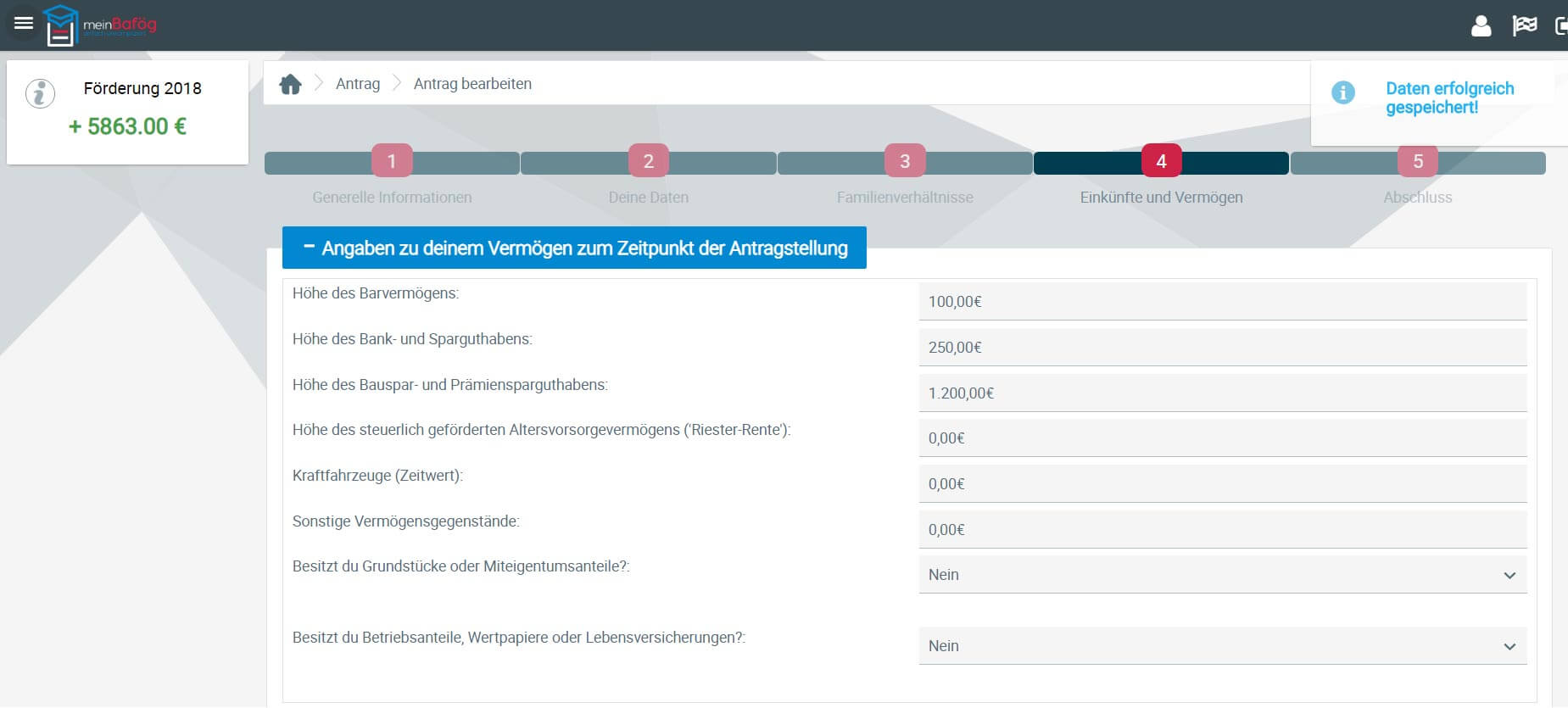Click the home breadcrumb icon

click(290, 84)
